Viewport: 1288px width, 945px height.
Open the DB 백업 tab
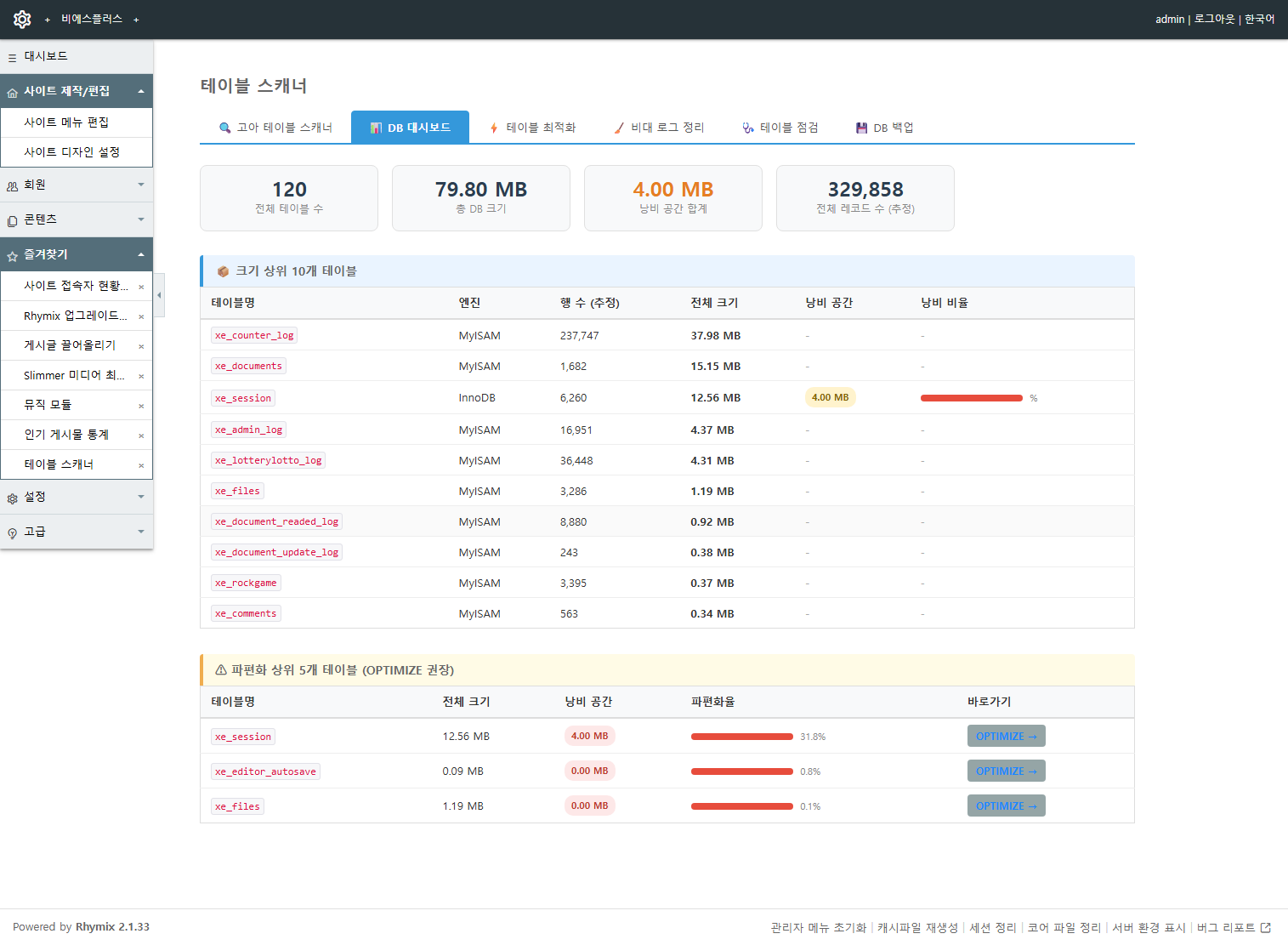[x=885, y=128]
